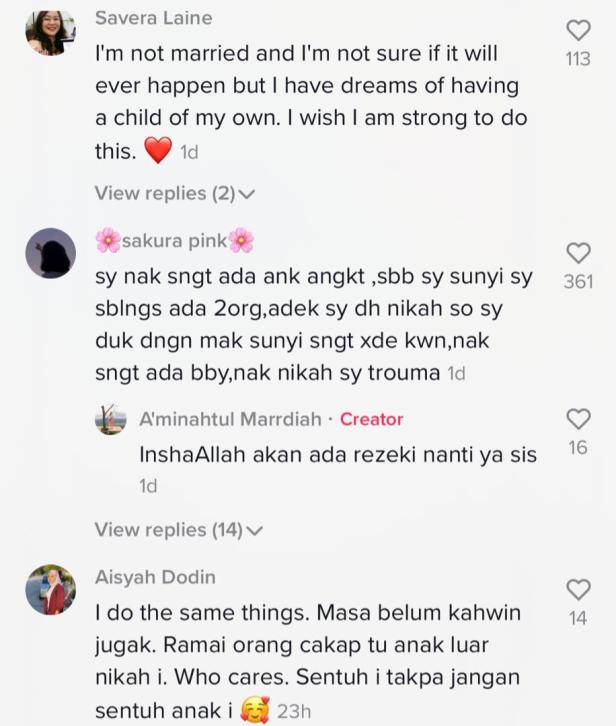Viewport: 616px width, 726px height.
Task: Like Aisyah Dodin's comment
Action: (x=578, y=589)
